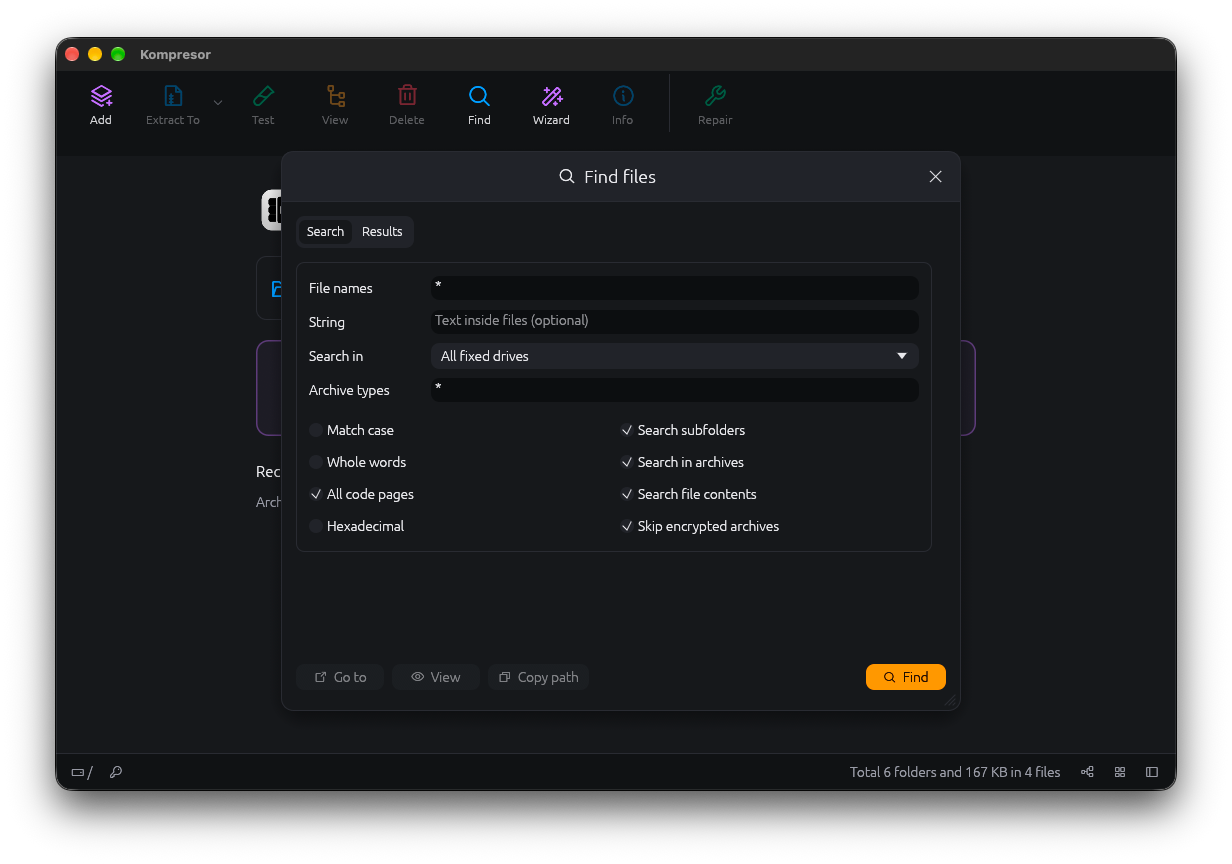Click the macOS green zoom window button
This screenshot has width=1232, height=864.
point(118,54)
